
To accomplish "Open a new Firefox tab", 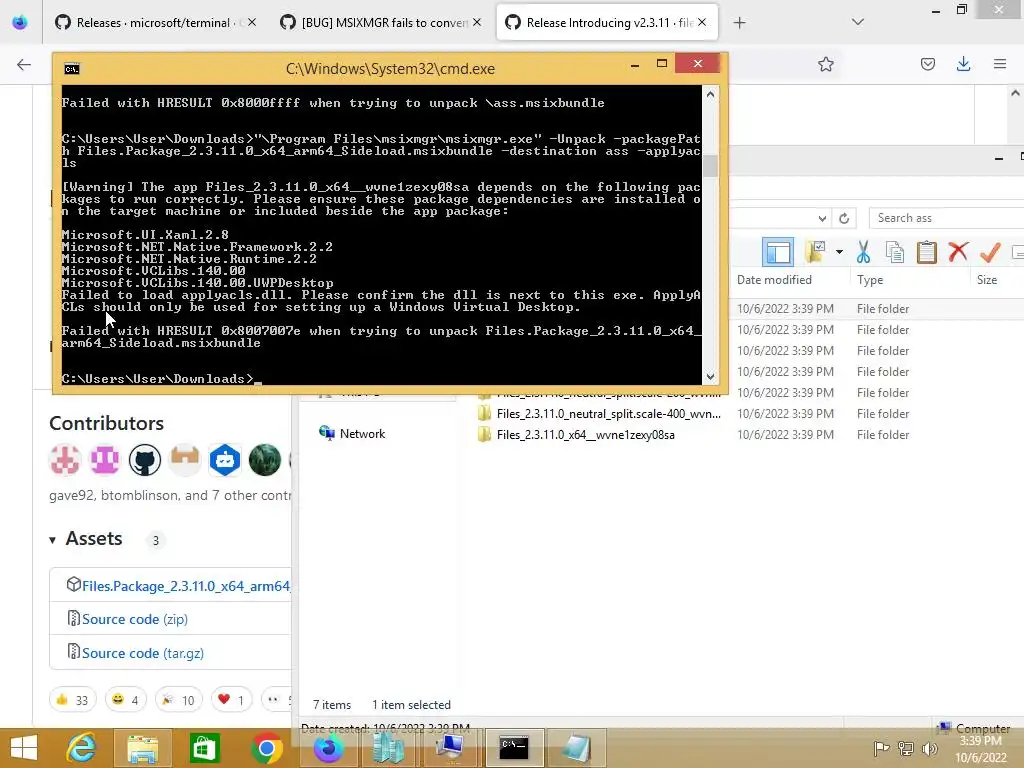I will coord(739,23).
